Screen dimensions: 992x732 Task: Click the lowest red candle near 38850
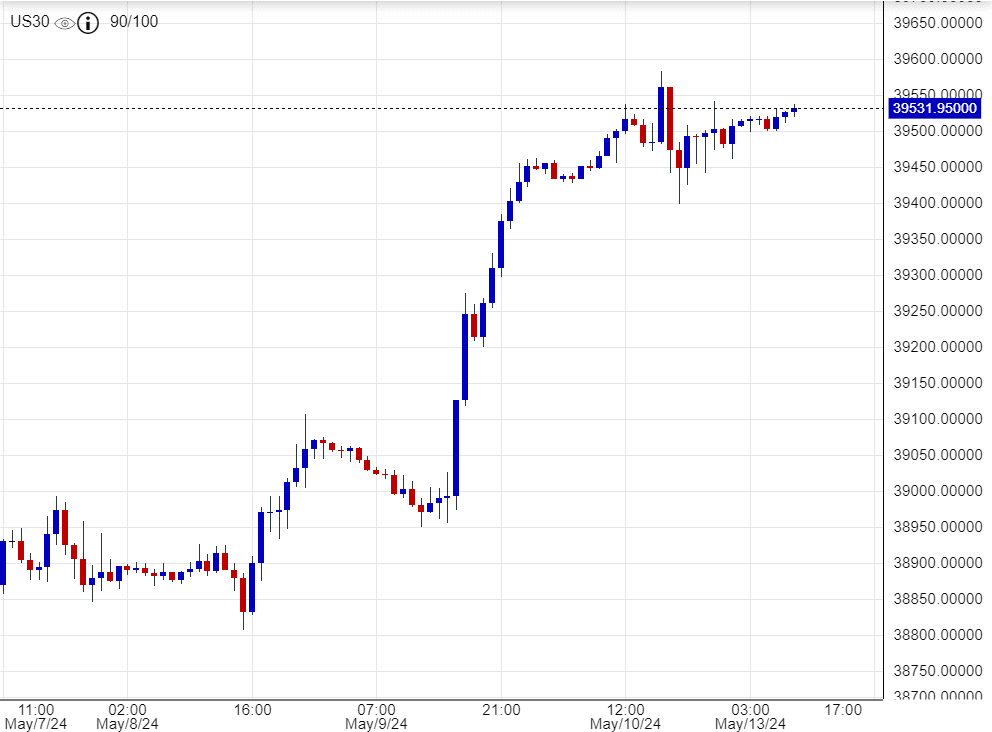(243, 594)
